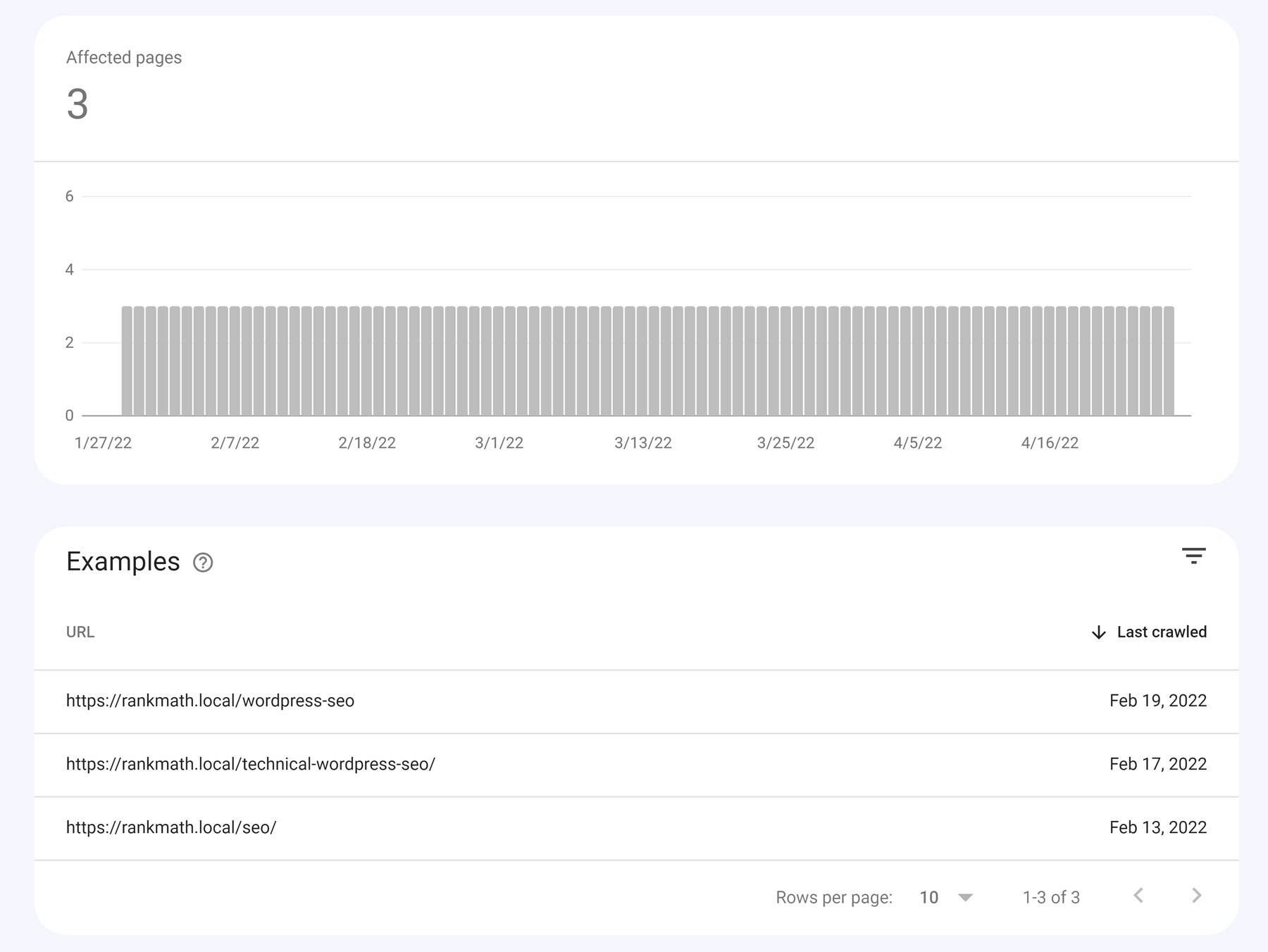Viewport: 1268px width, 952px height.
Task: Open the filter icon in Examples
Action: (1193, 556)
